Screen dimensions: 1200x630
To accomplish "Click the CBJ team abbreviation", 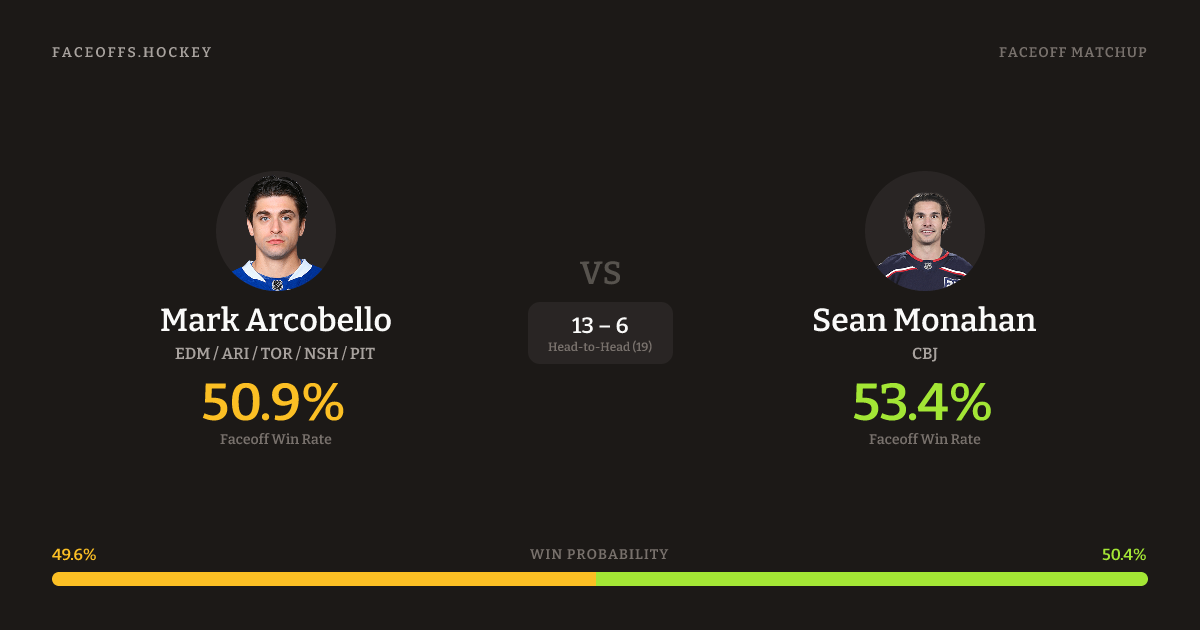I will pos(924,353).
